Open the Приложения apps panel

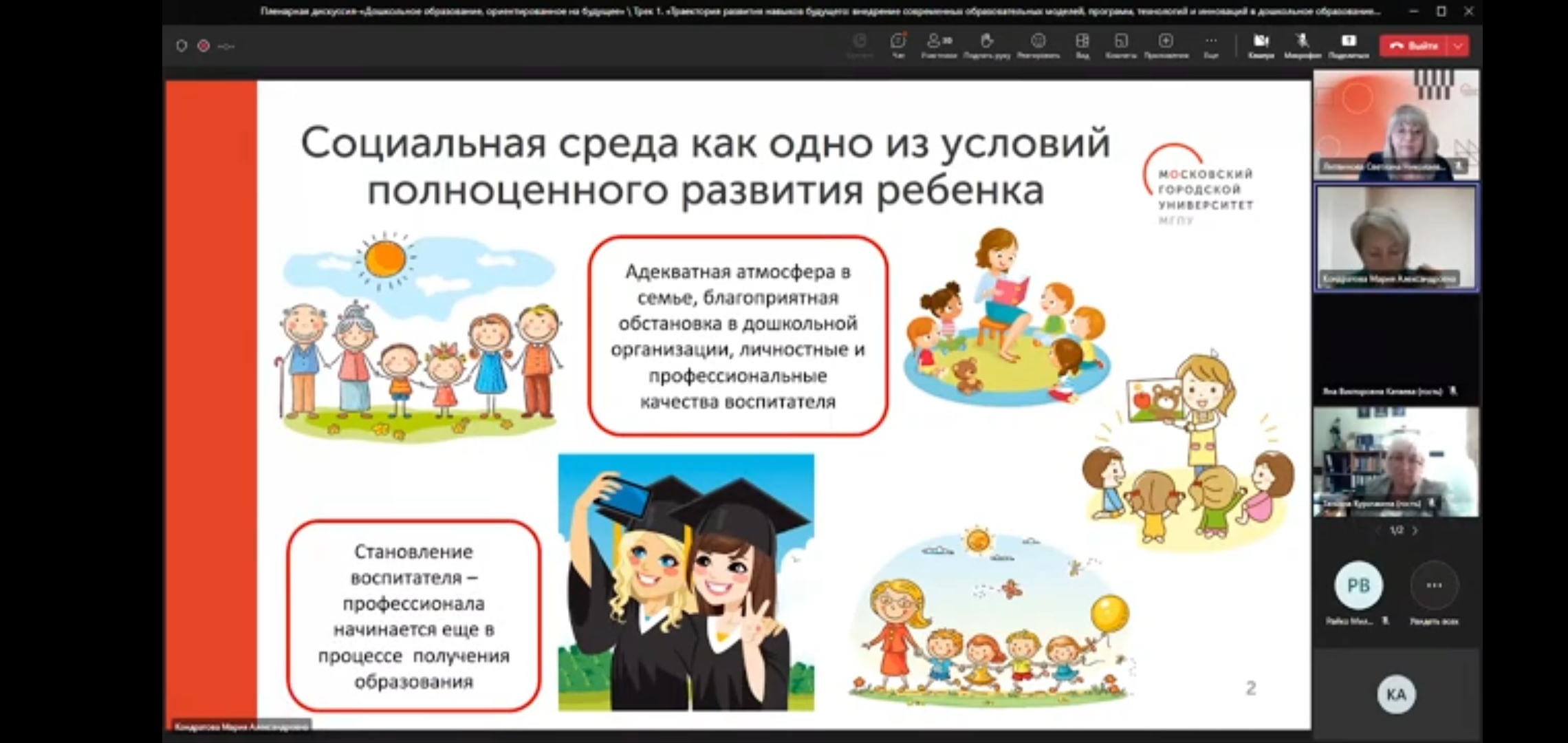(x=1167, y=45)
